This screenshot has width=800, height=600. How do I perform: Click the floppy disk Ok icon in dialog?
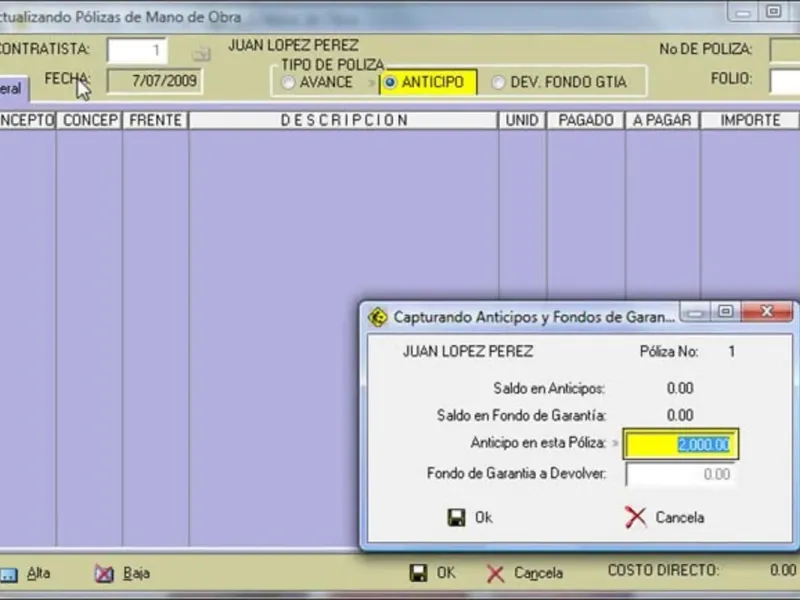[456, 517]
